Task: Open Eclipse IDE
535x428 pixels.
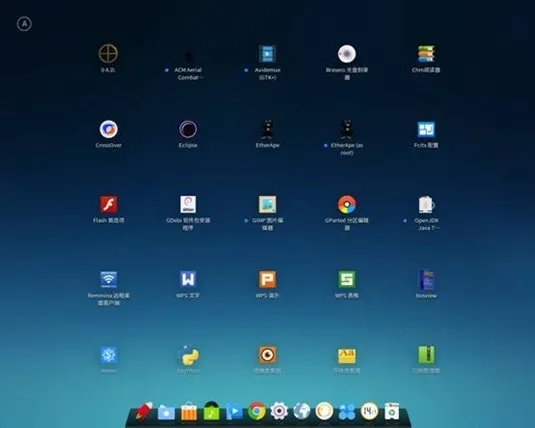Action: point(188,129)
